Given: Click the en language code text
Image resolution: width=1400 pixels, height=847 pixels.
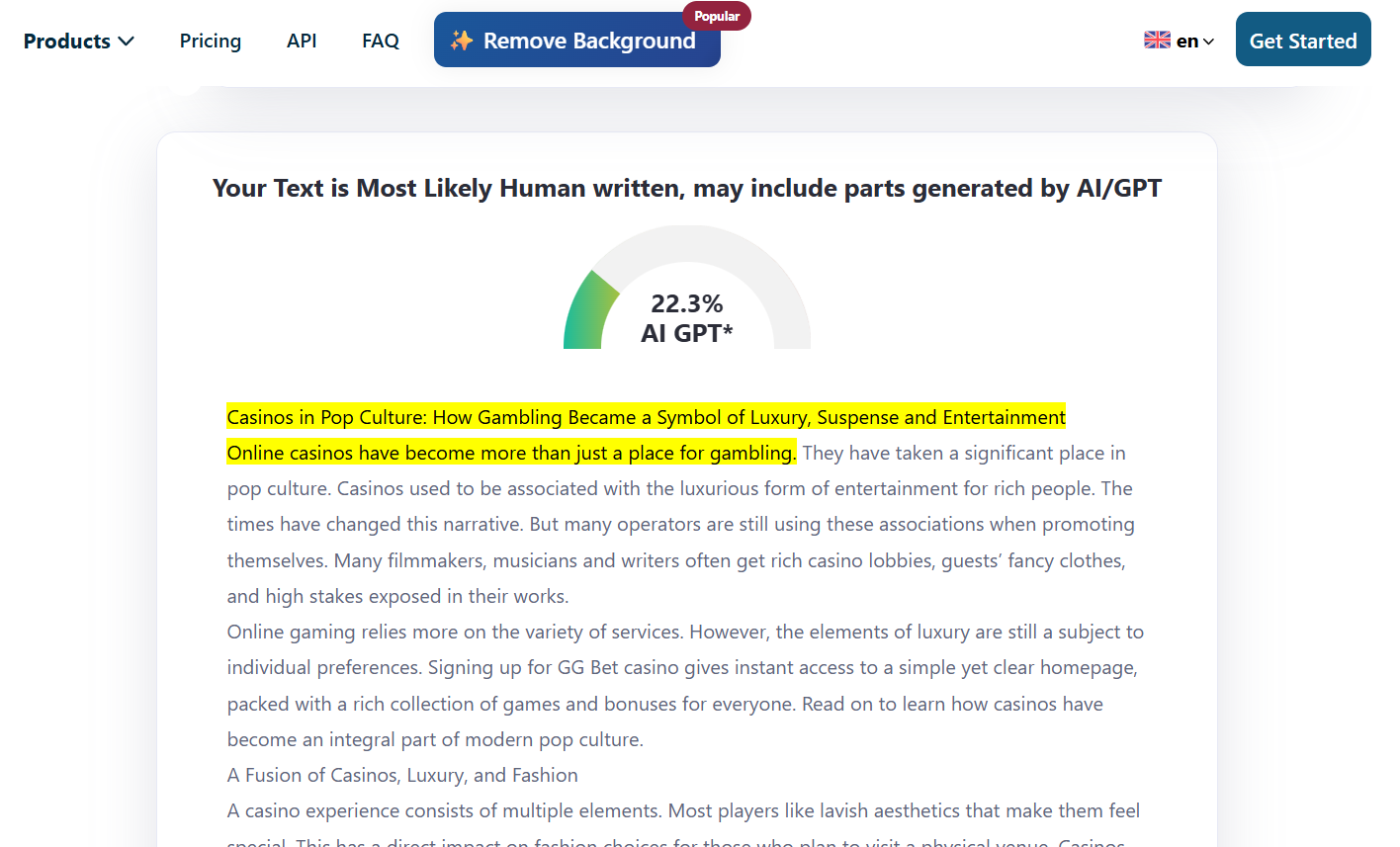Looking at the screenshot, I should tap(1187, 42).
